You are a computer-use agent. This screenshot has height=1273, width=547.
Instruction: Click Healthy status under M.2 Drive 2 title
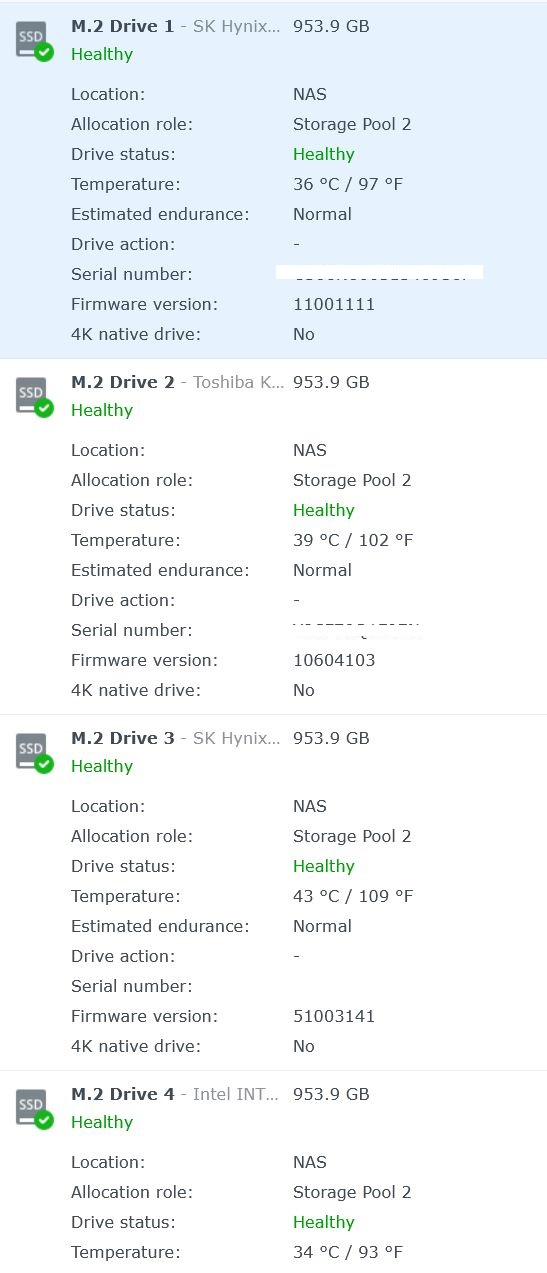pyautogui.click(x=102, y=410)
